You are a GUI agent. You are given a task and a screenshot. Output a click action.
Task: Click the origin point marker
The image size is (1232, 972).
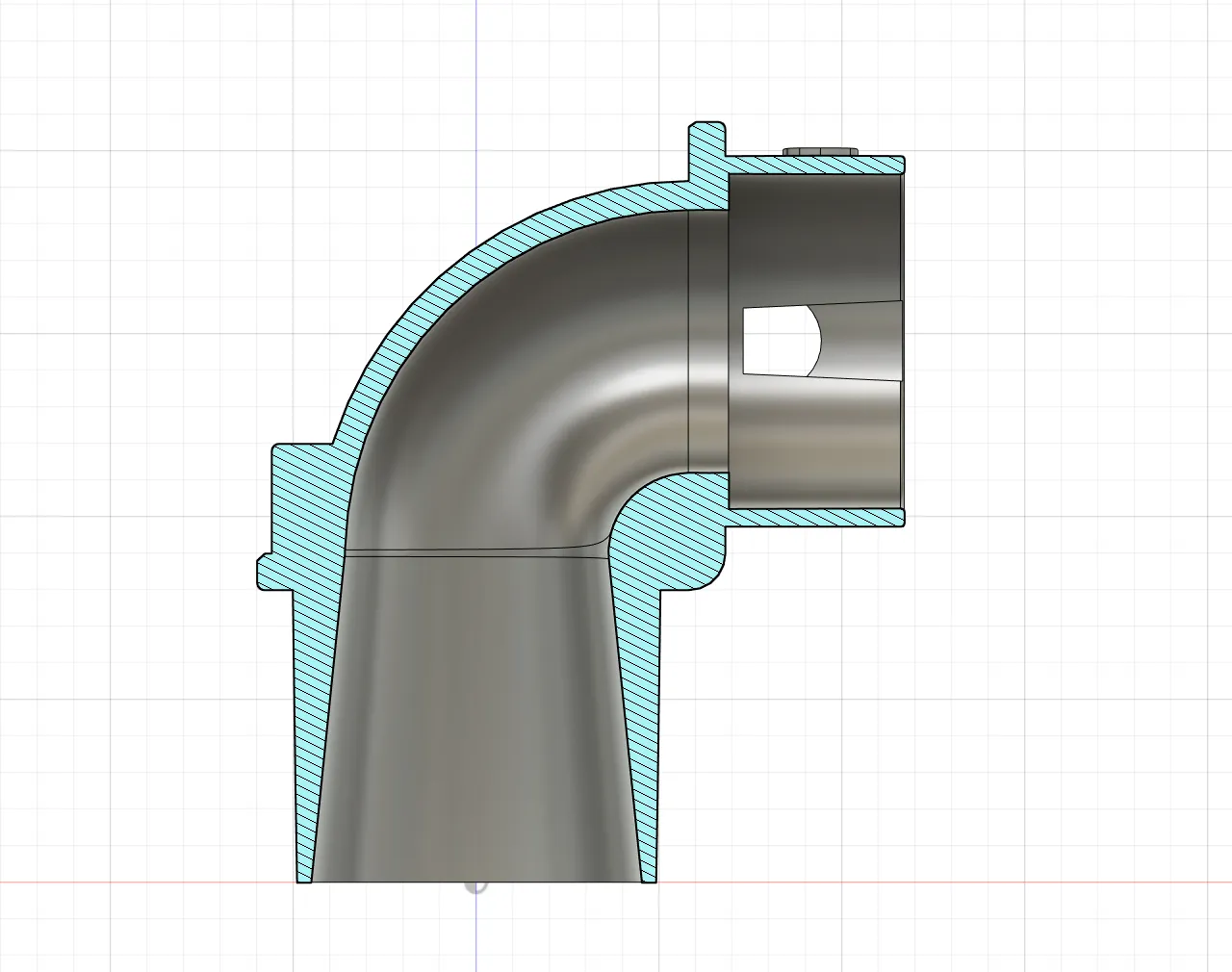click(475, 883)
